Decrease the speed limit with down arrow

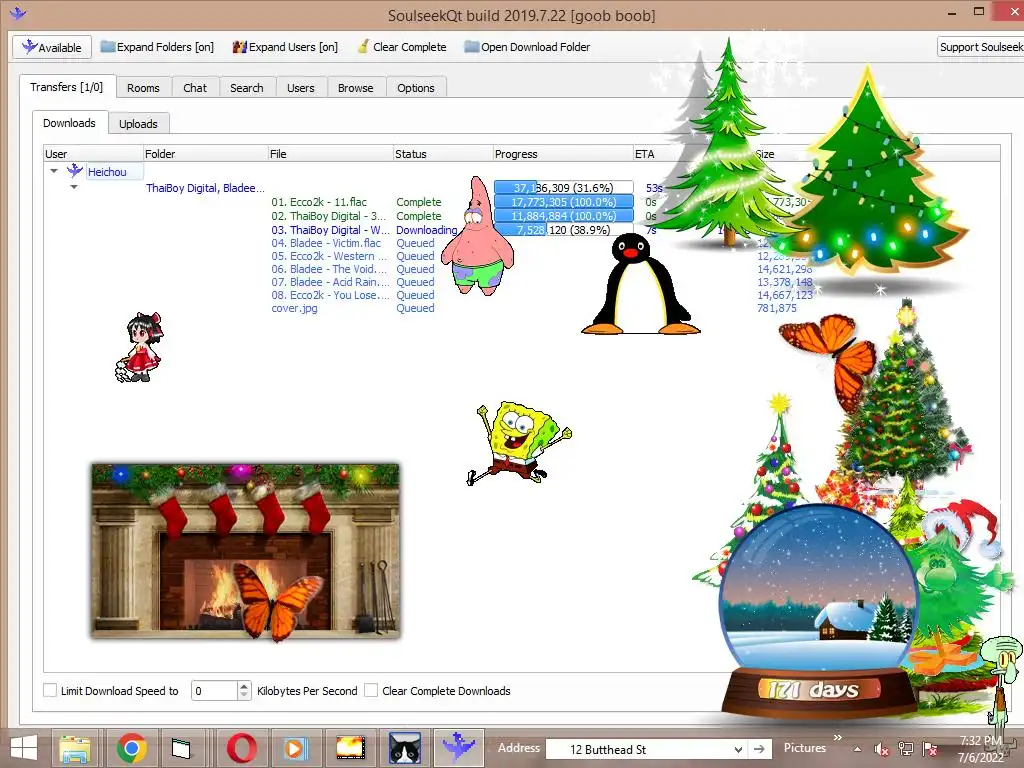click(x=244, y=696)
